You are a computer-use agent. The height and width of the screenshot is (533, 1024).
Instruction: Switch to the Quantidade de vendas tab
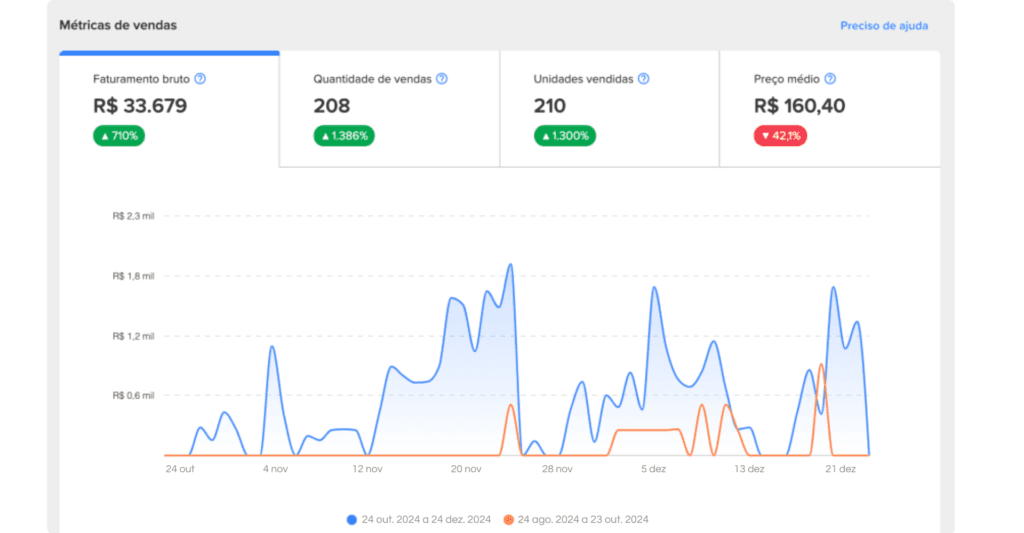tap(389, 108)
